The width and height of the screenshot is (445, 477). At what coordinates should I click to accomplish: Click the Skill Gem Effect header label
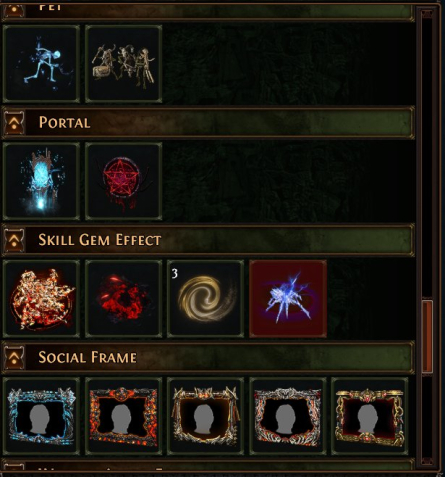pyautogui.click(x=100, y=240)
